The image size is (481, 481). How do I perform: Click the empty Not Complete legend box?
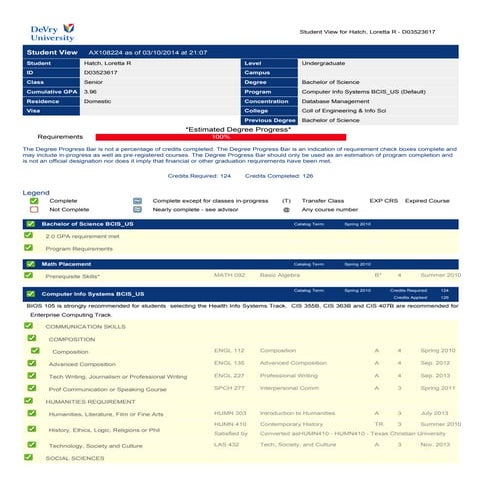(34, 209)
